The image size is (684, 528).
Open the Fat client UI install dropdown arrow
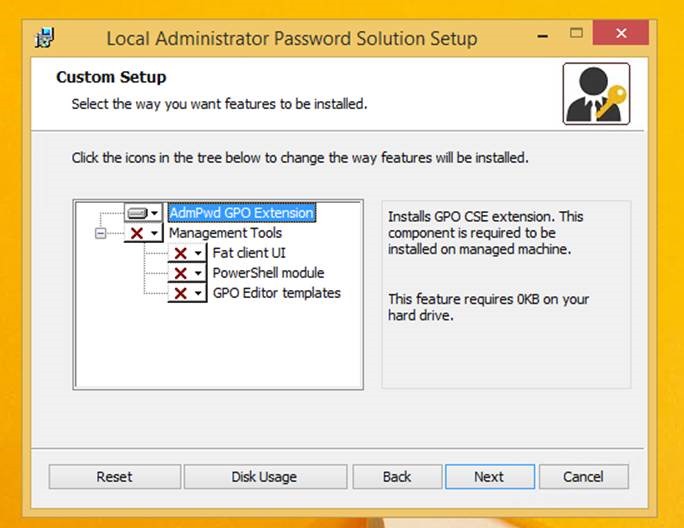198,253
